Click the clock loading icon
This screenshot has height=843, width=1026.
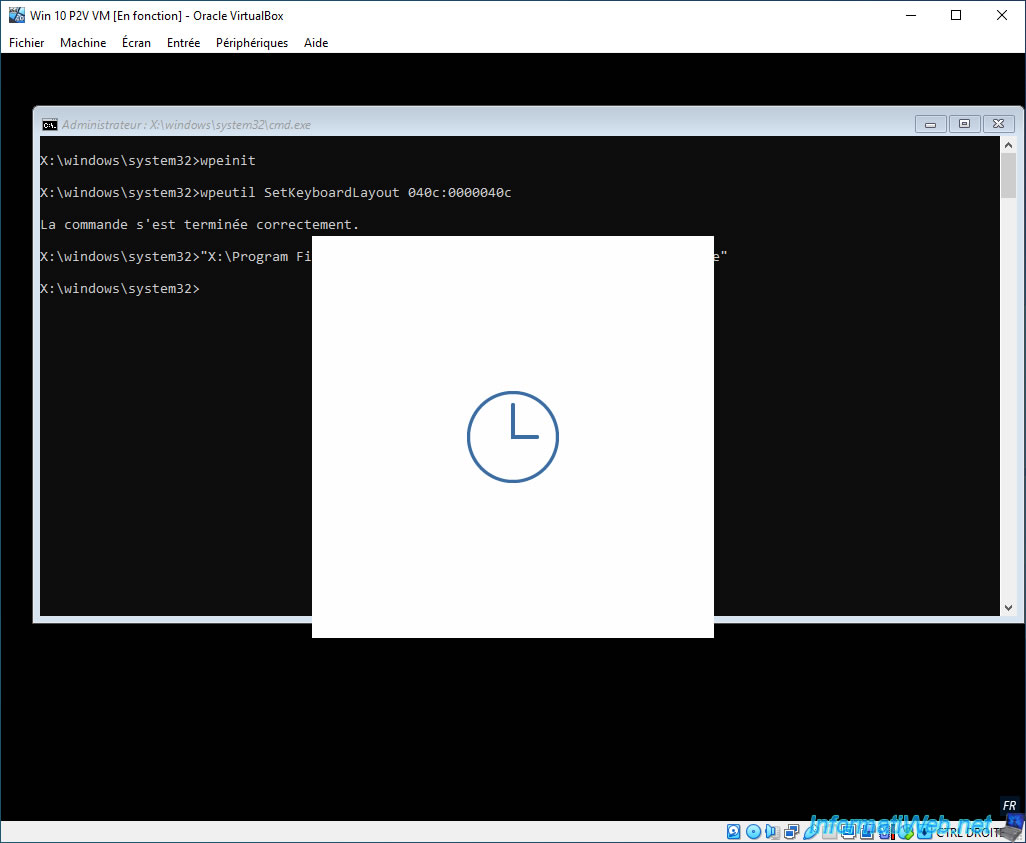pyautogui.click(x=513, y=437)
